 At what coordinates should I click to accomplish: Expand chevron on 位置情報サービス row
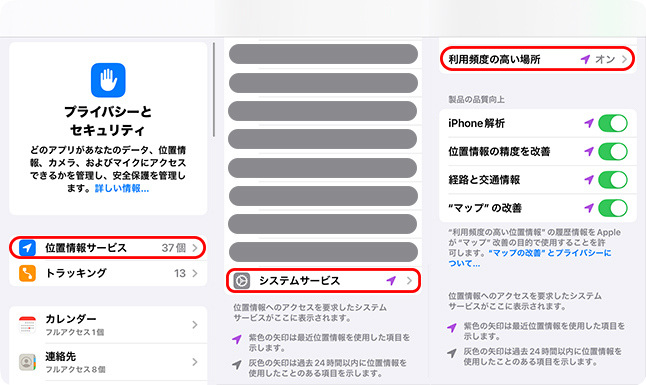[195, 248]
